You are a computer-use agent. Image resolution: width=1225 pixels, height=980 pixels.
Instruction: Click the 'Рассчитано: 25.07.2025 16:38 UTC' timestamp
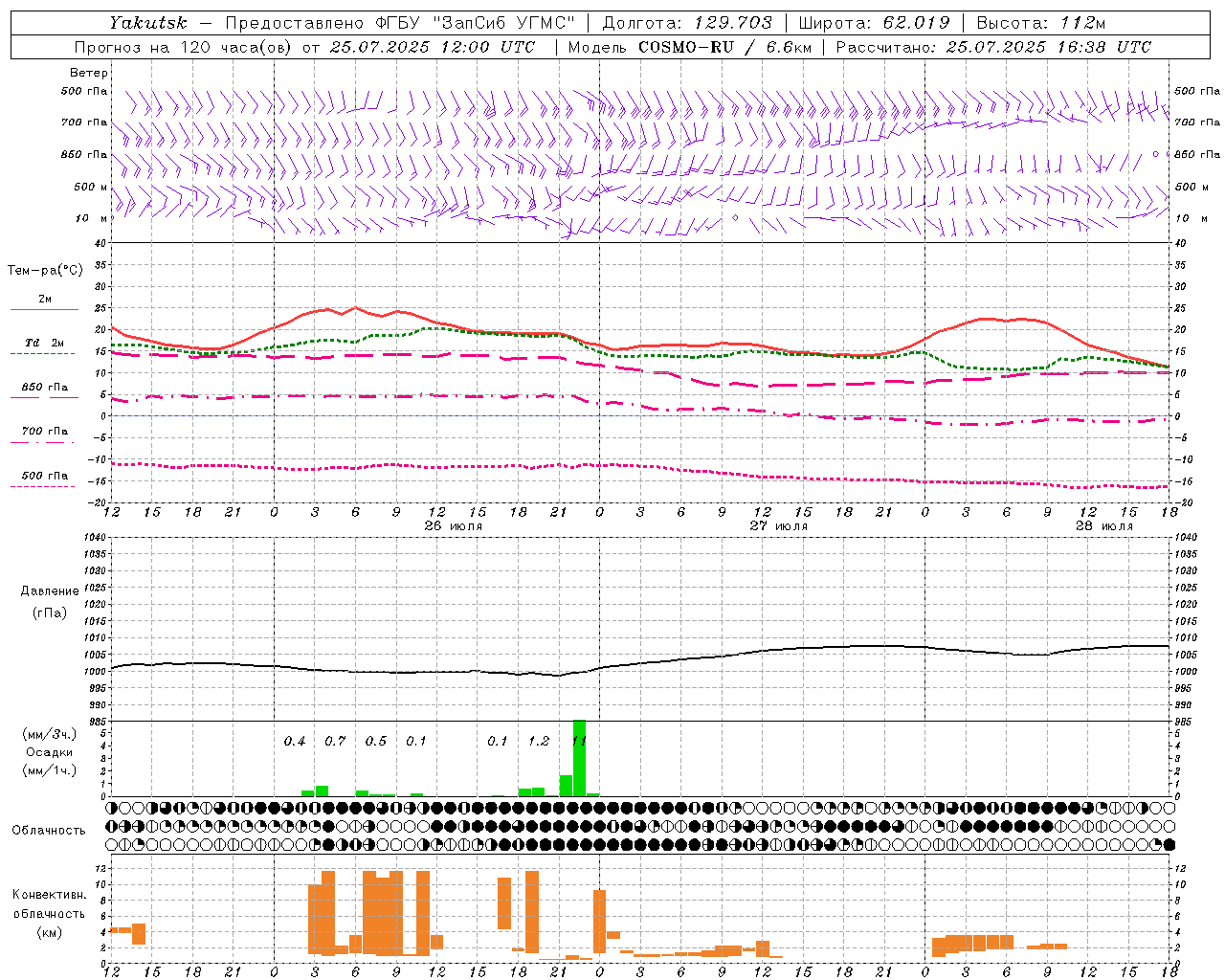click(x=993, y=47)
